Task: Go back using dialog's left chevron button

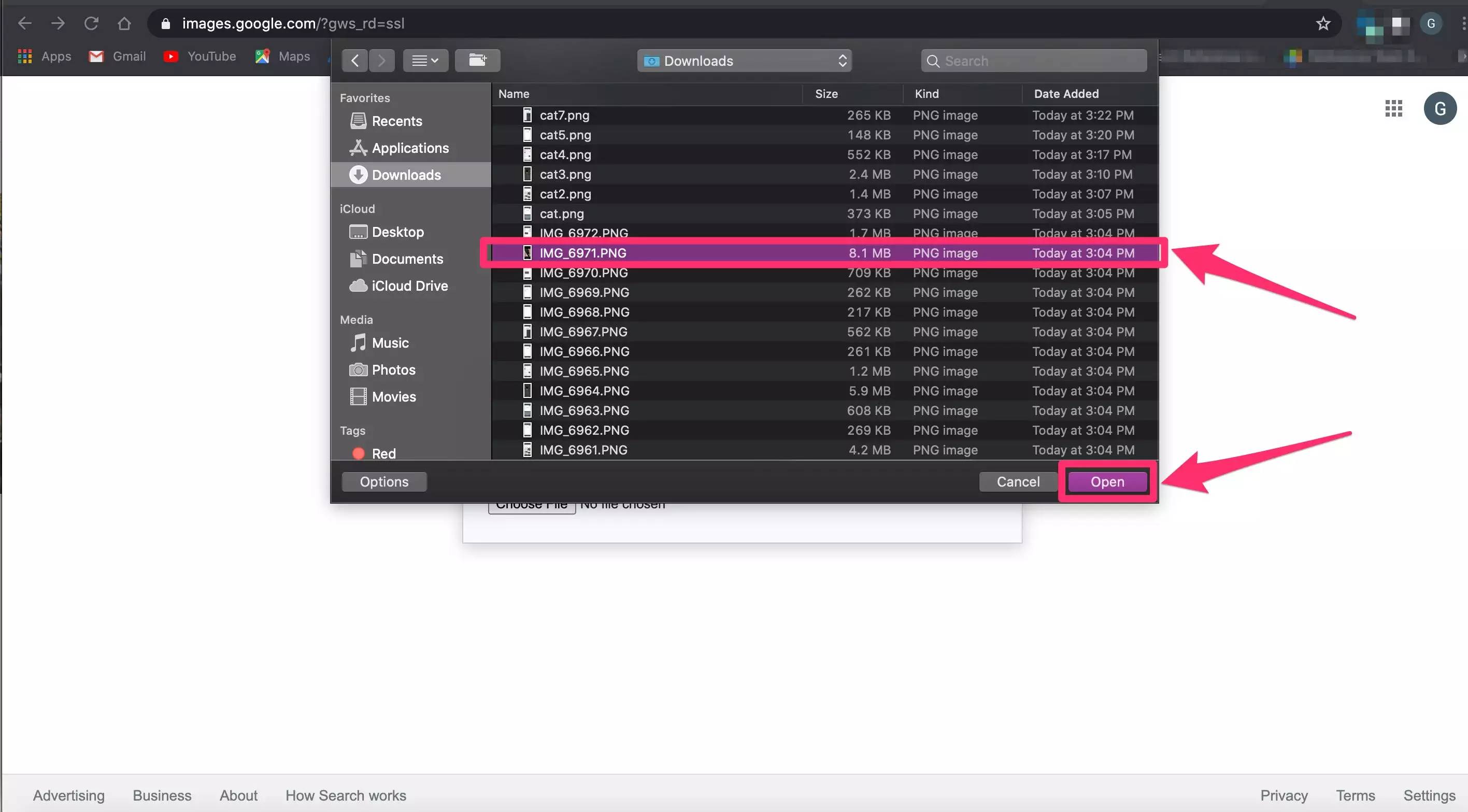Action: coord(354,61)
